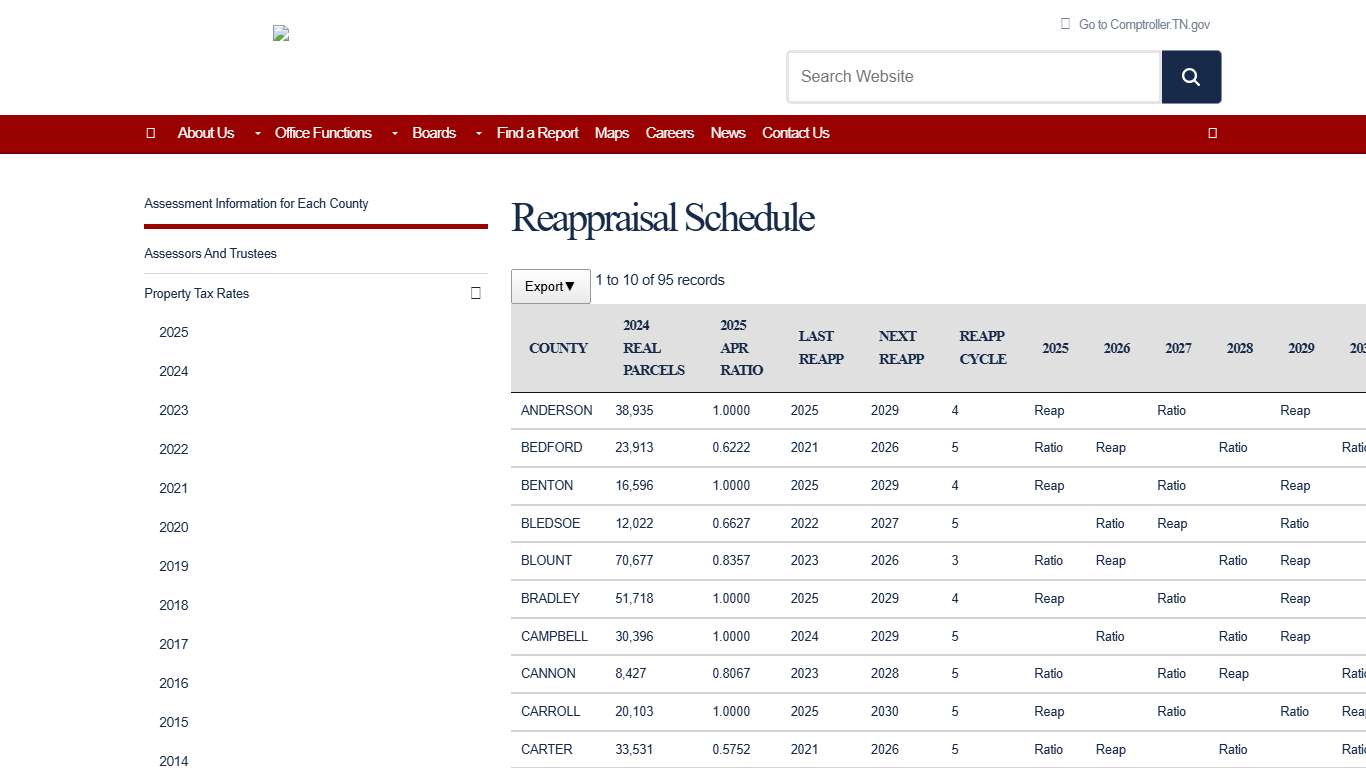The width and height of the screenshot is (1366, 768).
Task: Select the 2025 tax rates year
Action: pos(173,332)
